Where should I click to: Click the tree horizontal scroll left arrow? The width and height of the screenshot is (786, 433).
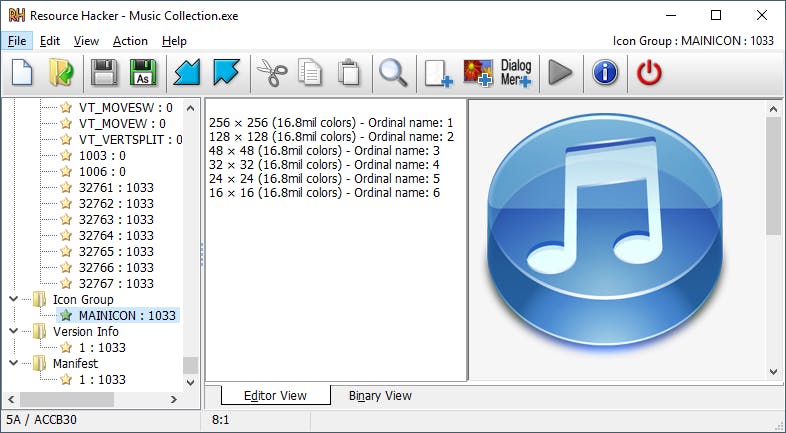pos(11,399)
